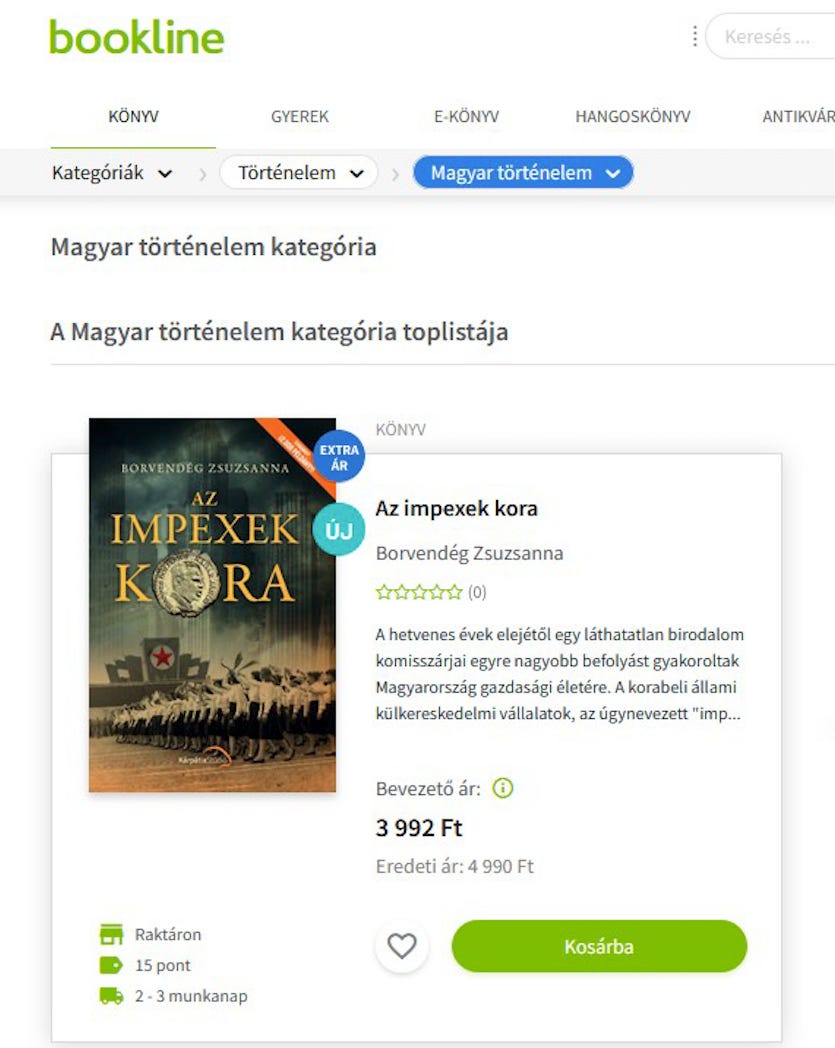Show info about Bevezető ár
Screen dimensions: 835x1048
click(x=503, y=789)
